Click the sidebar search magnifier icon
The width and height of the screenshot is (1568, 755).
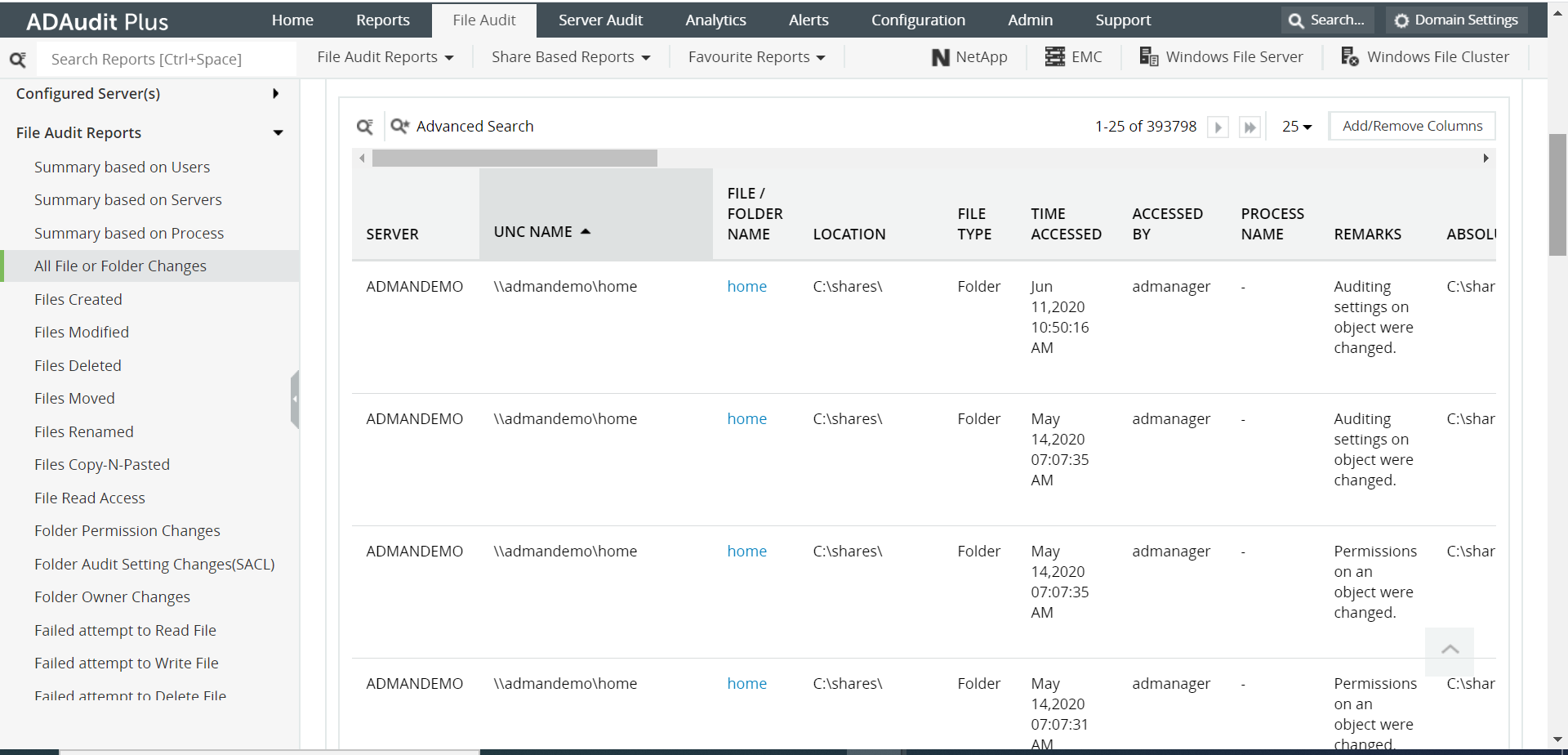18,59
